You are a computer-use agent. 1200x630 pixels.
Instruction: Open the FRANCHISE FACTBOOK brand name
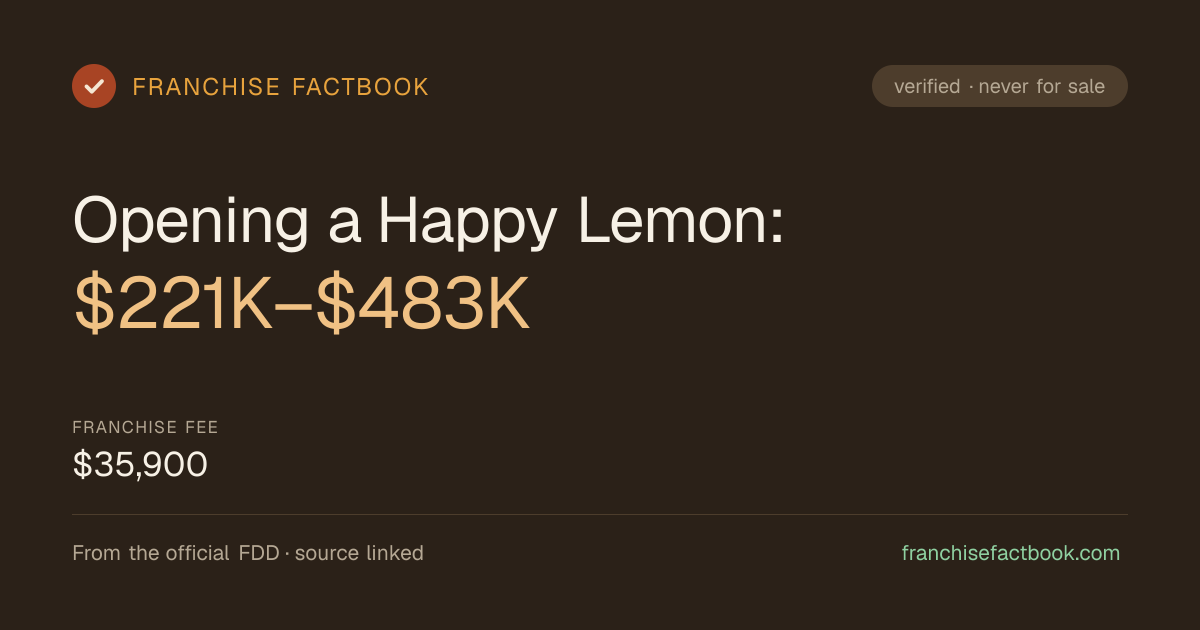pos(281,87)
